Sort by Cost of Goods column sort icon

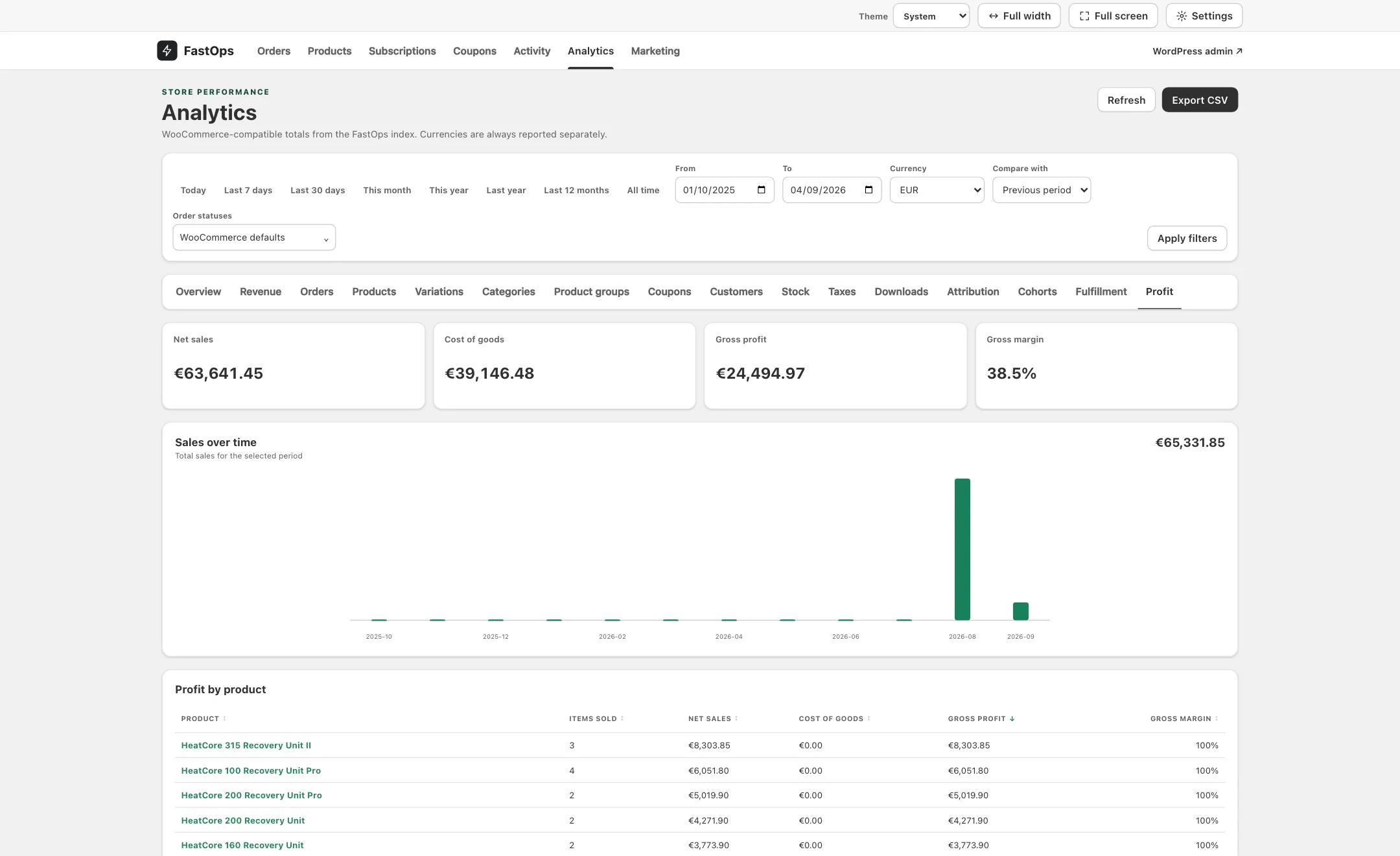click(x=869, y=719)
